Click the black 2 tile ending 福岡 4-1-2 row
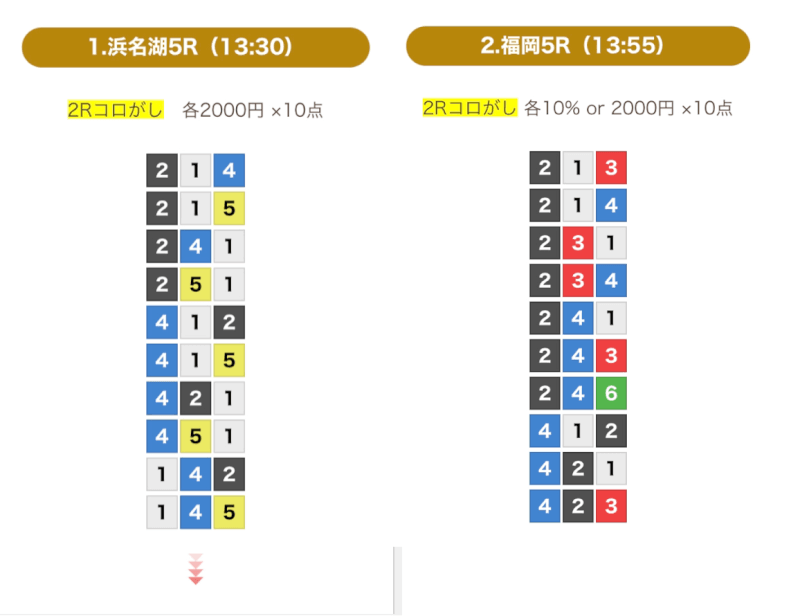 coord(611,431)
